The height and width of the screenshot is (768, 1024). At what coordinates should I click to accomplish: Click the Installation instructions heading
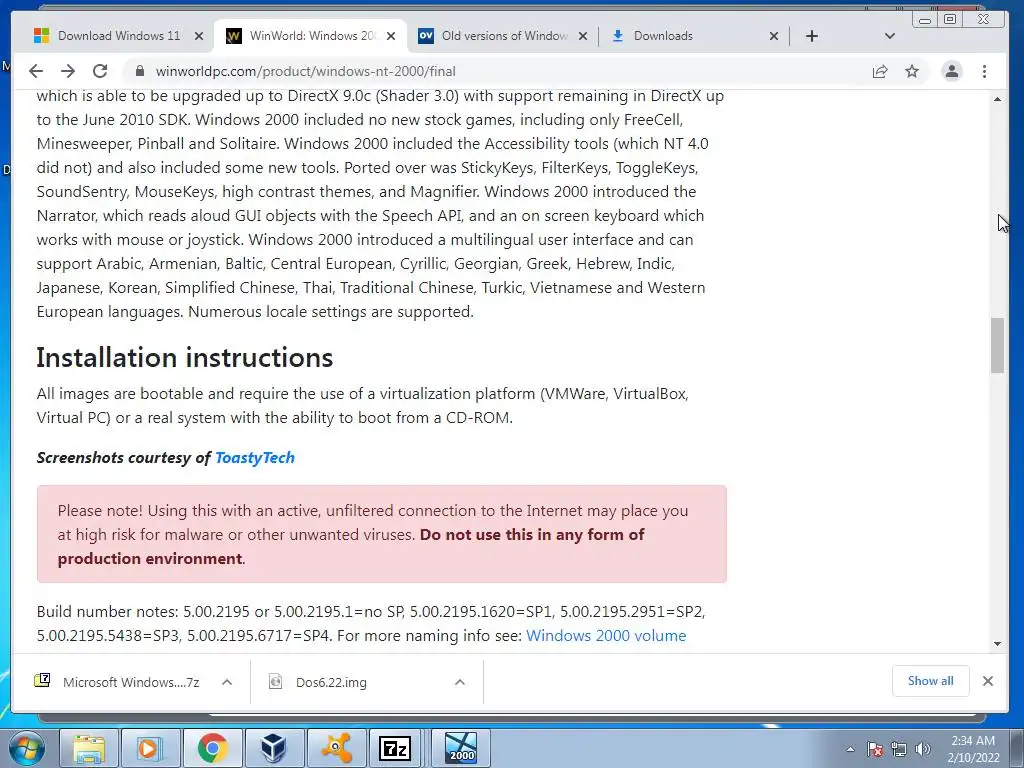point(185,358)
